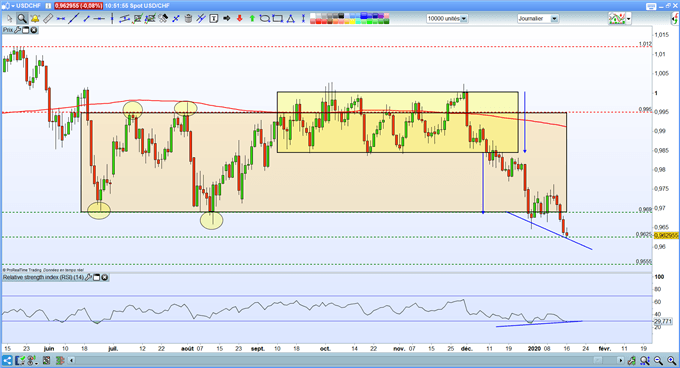Pick the yellow color swatch
680x368 pixels.
[x=352, y=21]
